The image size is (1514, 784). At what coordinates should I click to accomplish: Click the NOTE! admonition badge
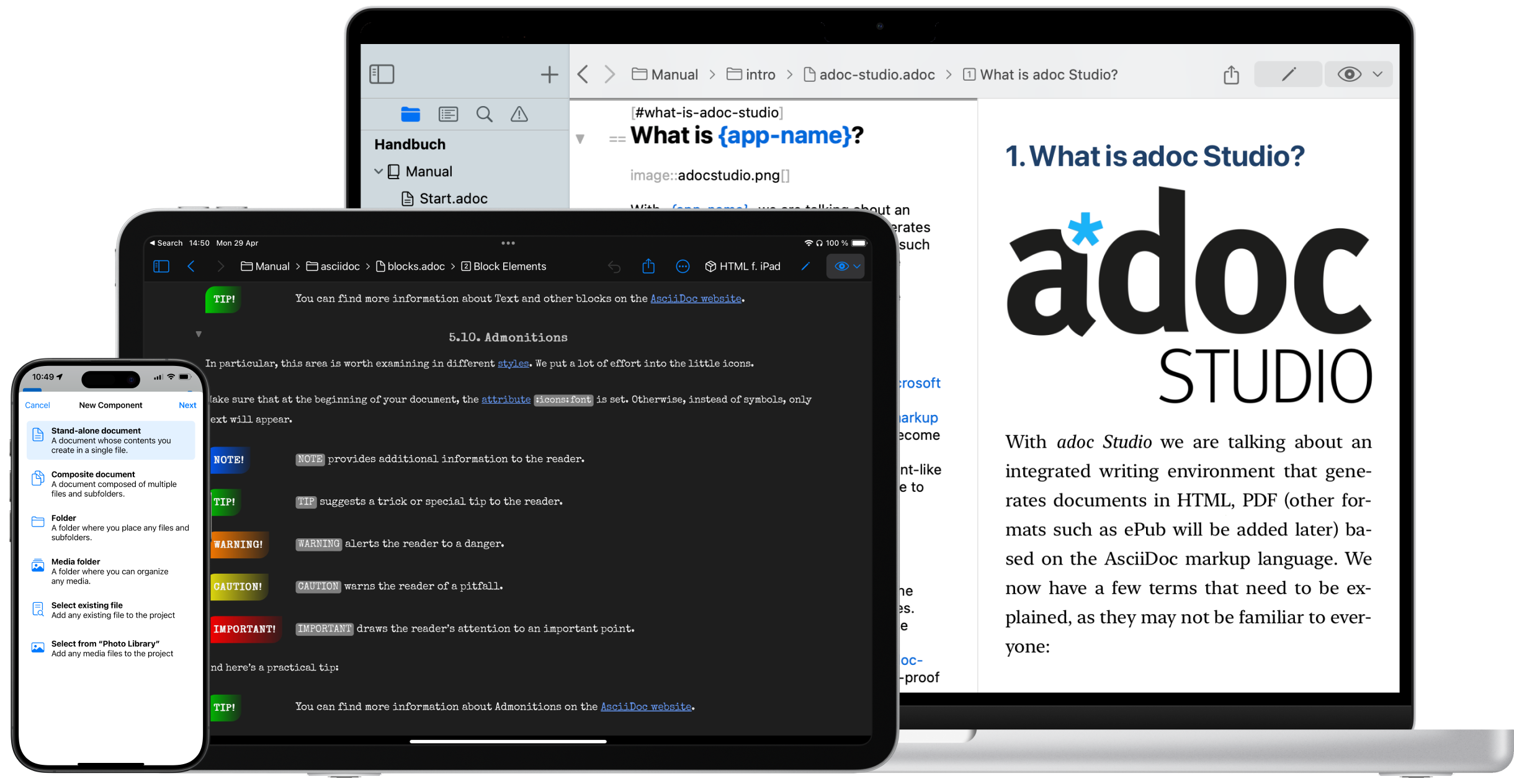[229, 460]
